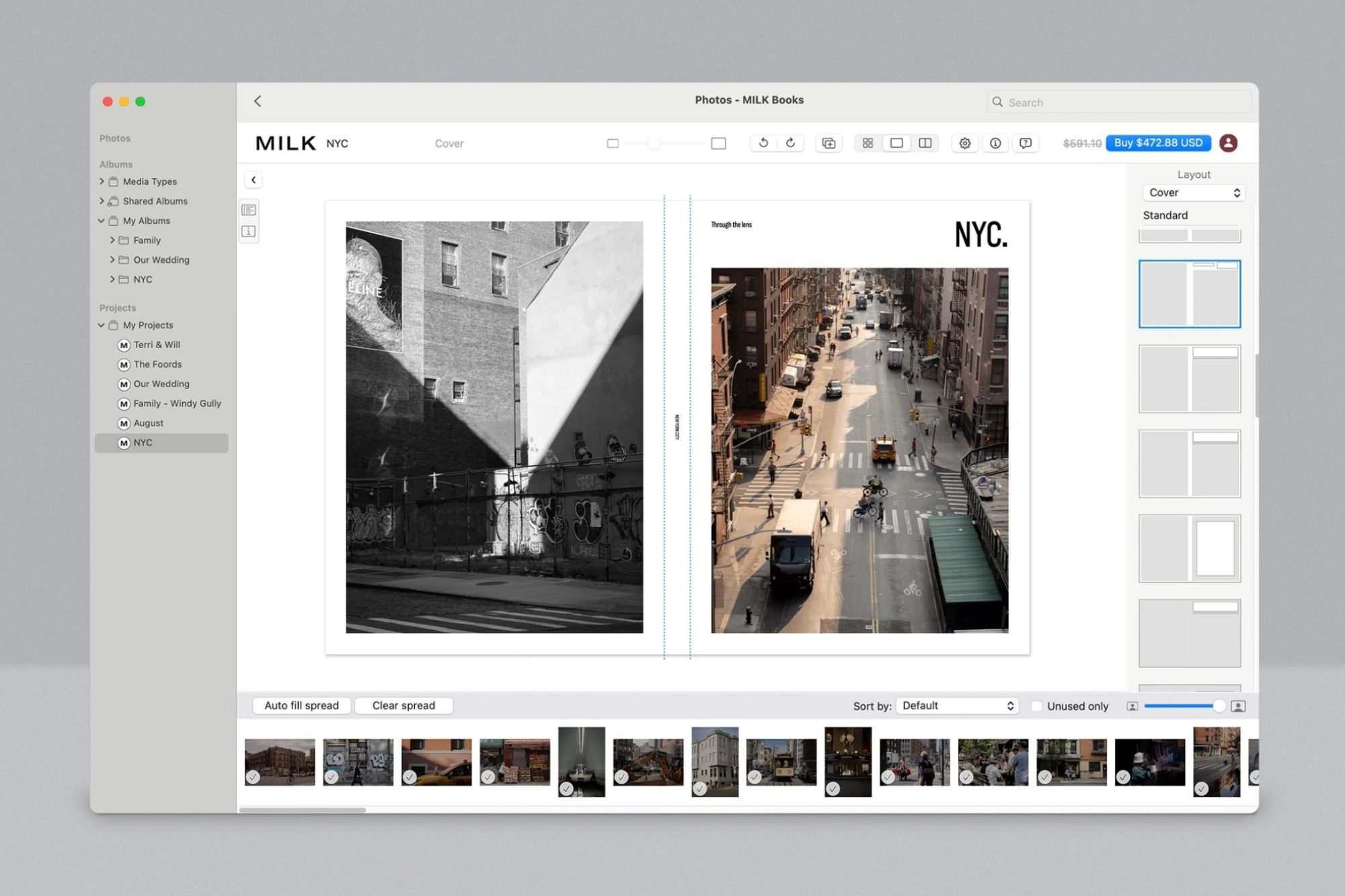
Task: Click Auto fill spread
Action: (x=301, y=705)
